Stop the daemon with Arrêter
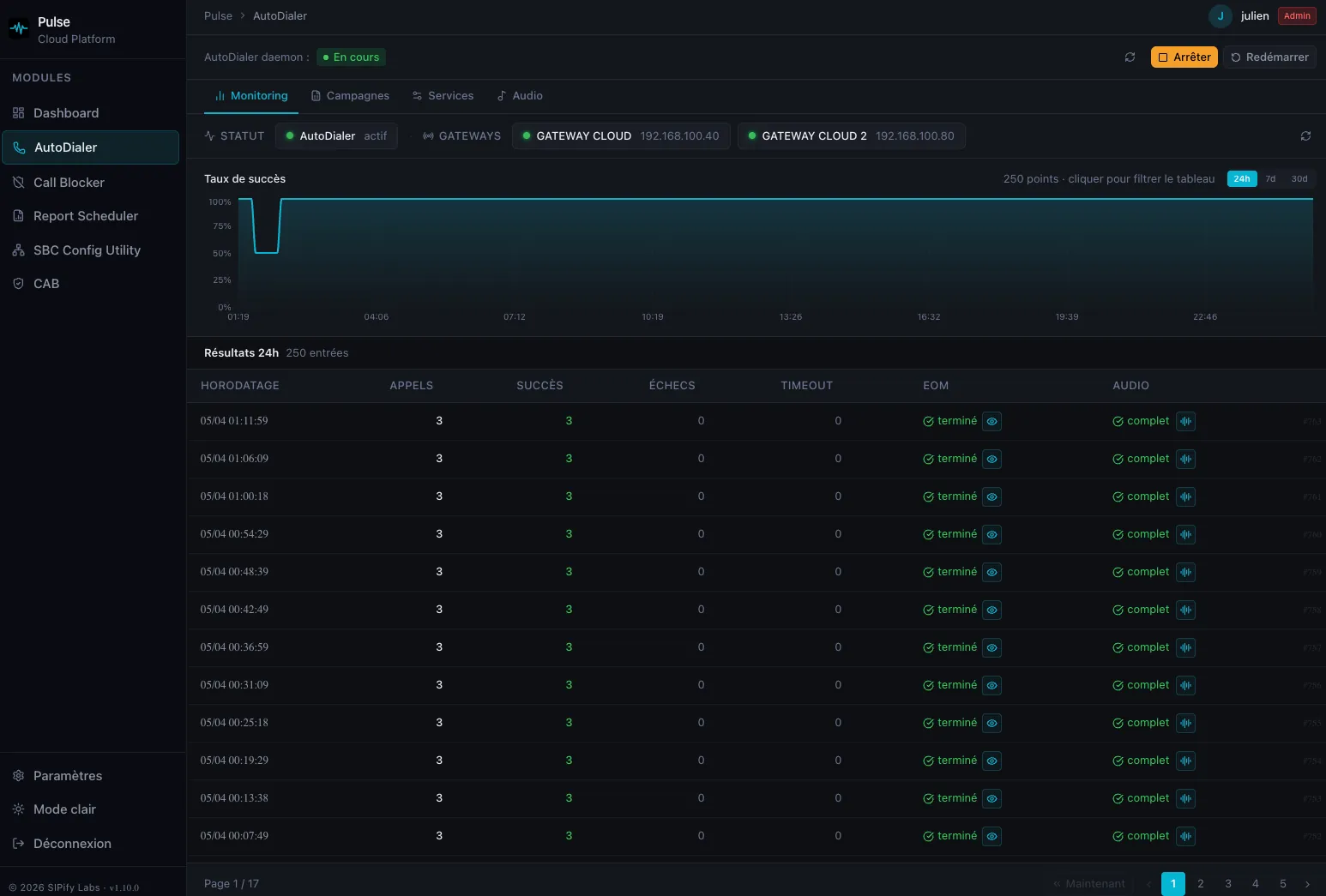 (1184, 57)
